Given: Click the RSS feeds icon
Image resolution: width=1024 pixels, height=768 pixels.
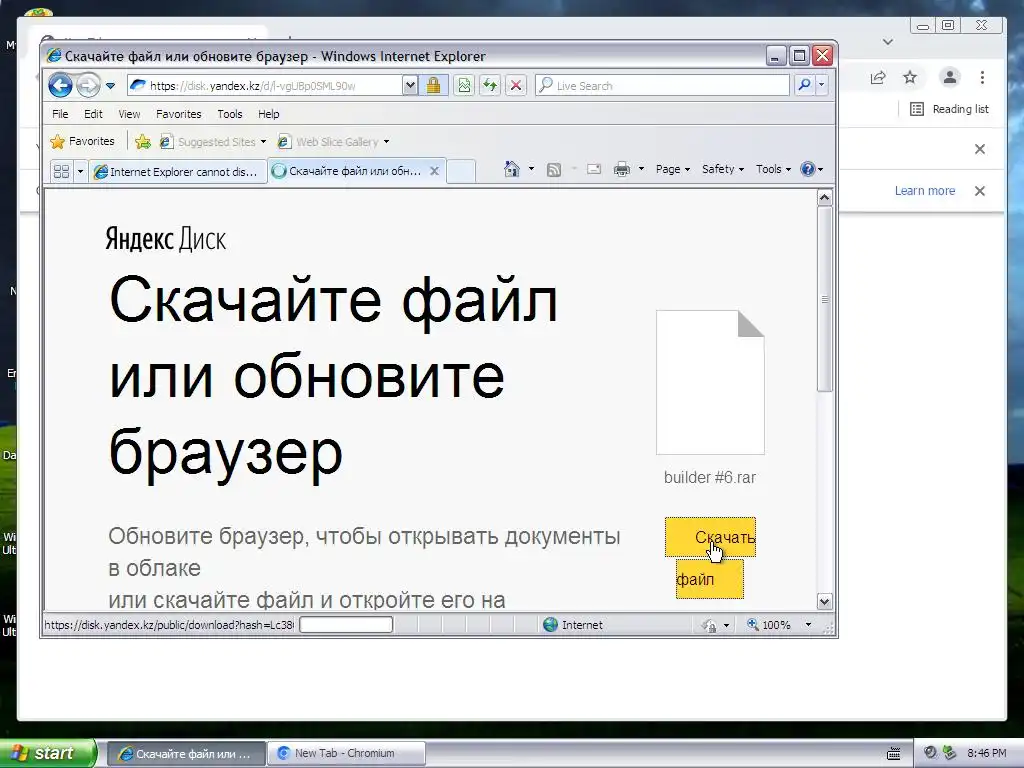Looking at the screenshot, I should (554, 170).
